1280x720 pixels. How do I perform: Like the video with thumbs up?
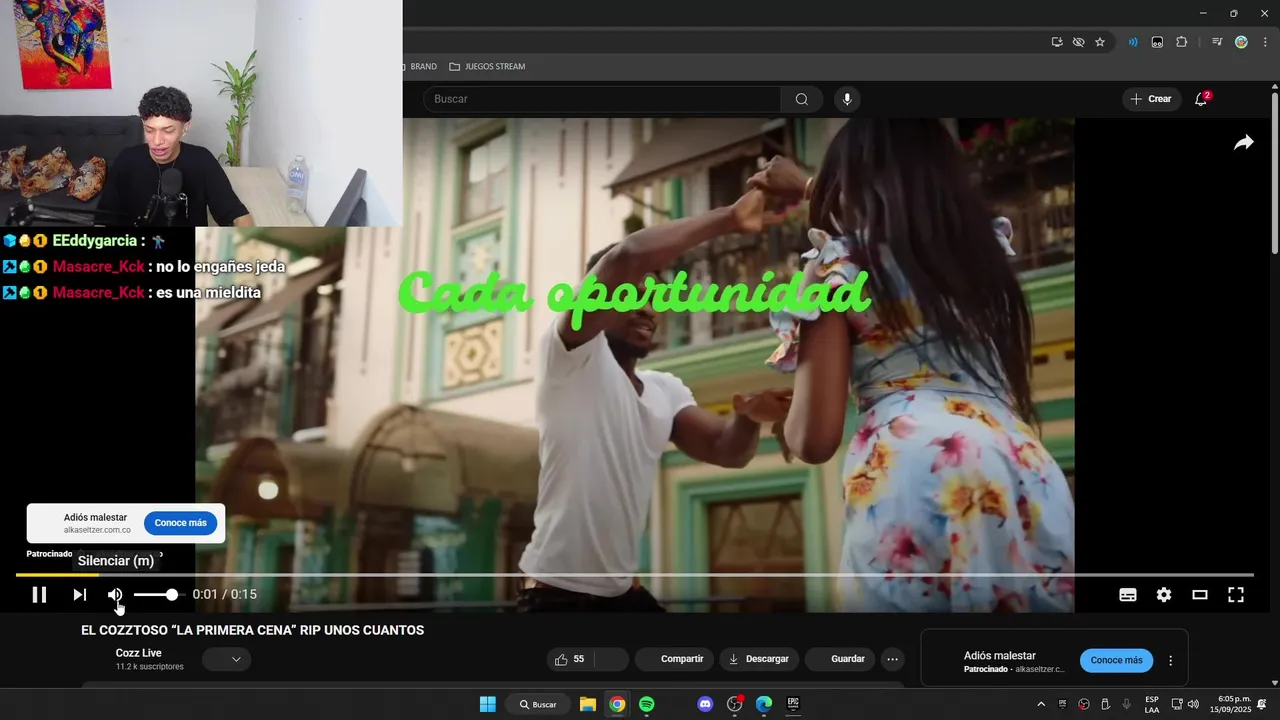(570, 659)
